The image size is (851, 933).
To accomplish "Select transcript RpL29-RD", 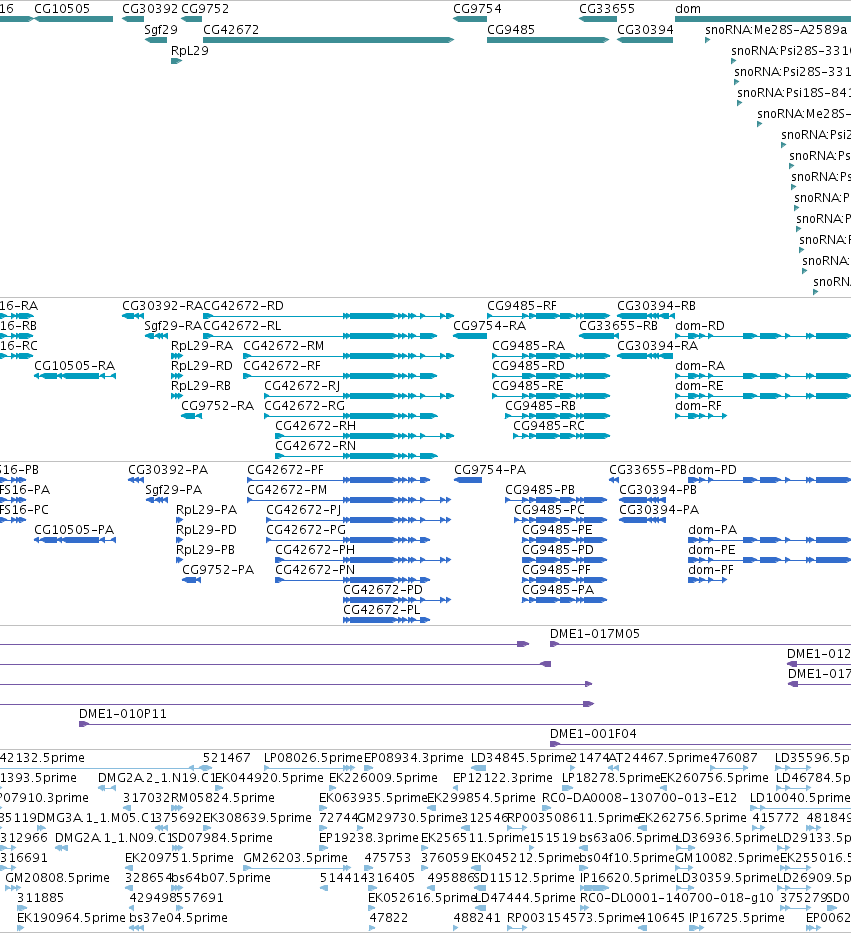I will coord(177,376).
